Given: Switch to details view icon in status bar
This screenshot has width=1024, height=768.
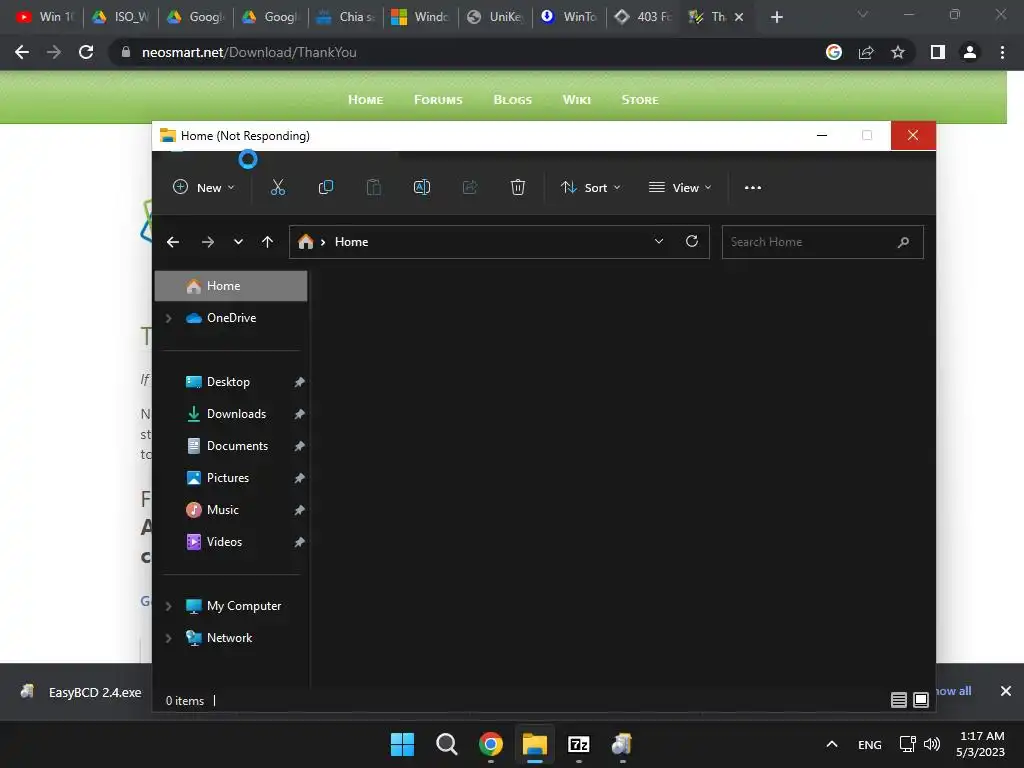Looking at the screenshot, I should (x=899, y=700).
